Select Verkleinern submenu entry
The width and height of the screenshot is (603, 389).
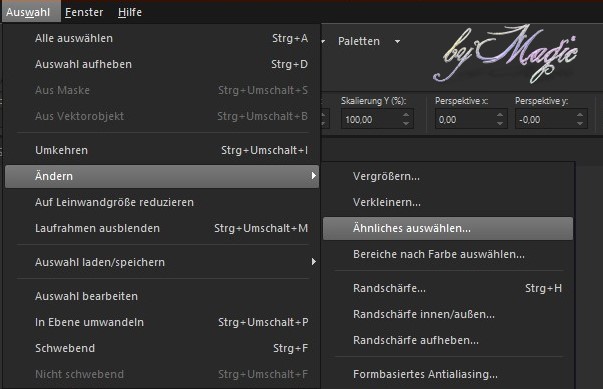point(448,202)
